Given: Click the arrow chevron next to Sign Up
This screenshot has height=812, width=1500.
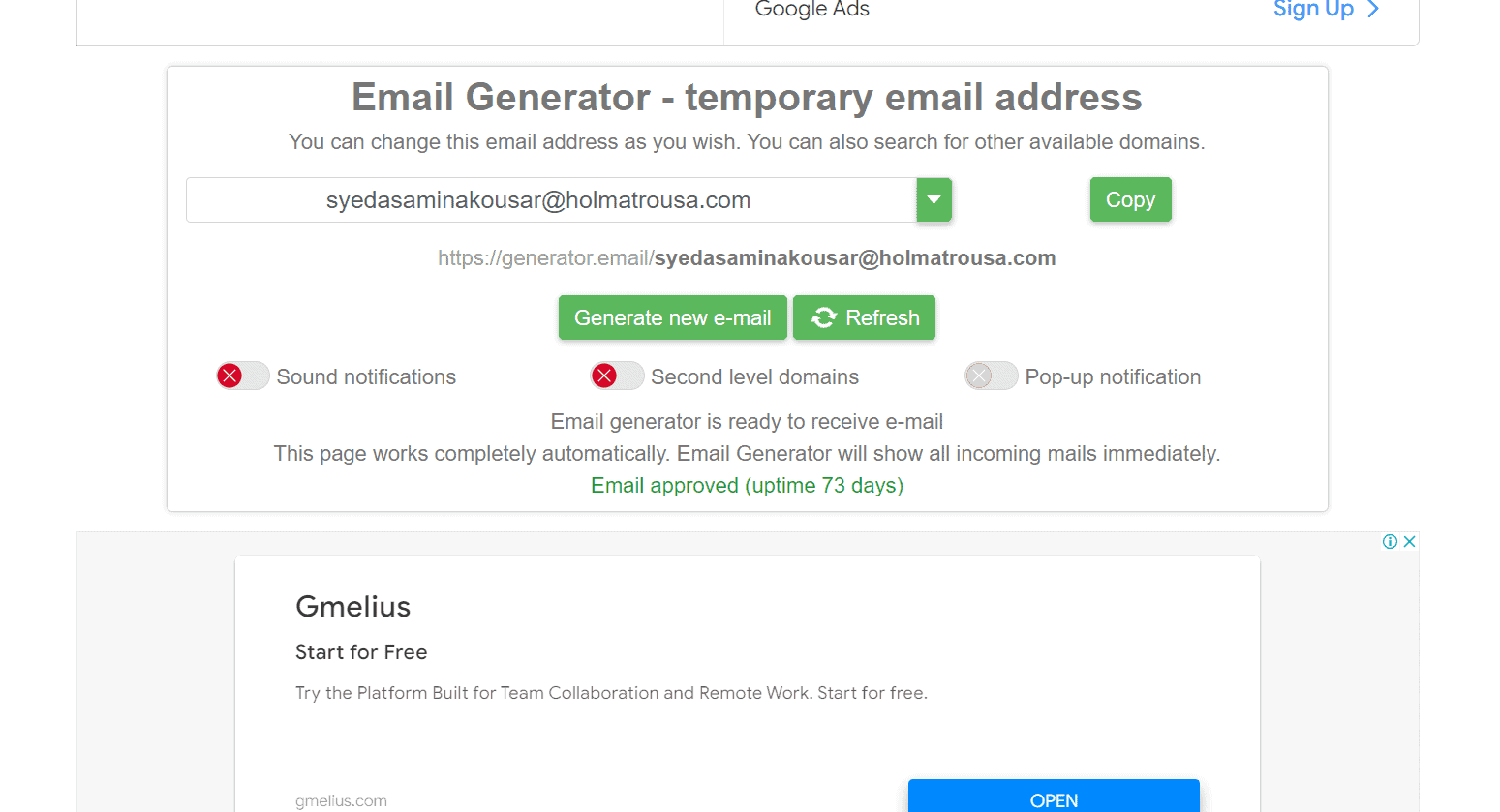Looking at the screenshot, I should [1373, 10].
